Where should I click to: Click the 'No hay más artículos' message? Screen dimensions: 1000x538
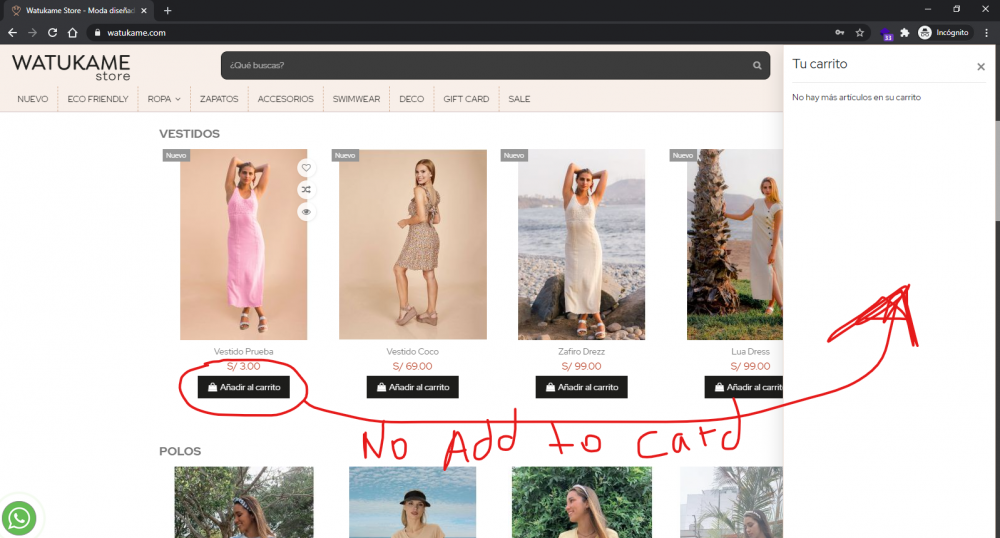[x=857, y=98]
